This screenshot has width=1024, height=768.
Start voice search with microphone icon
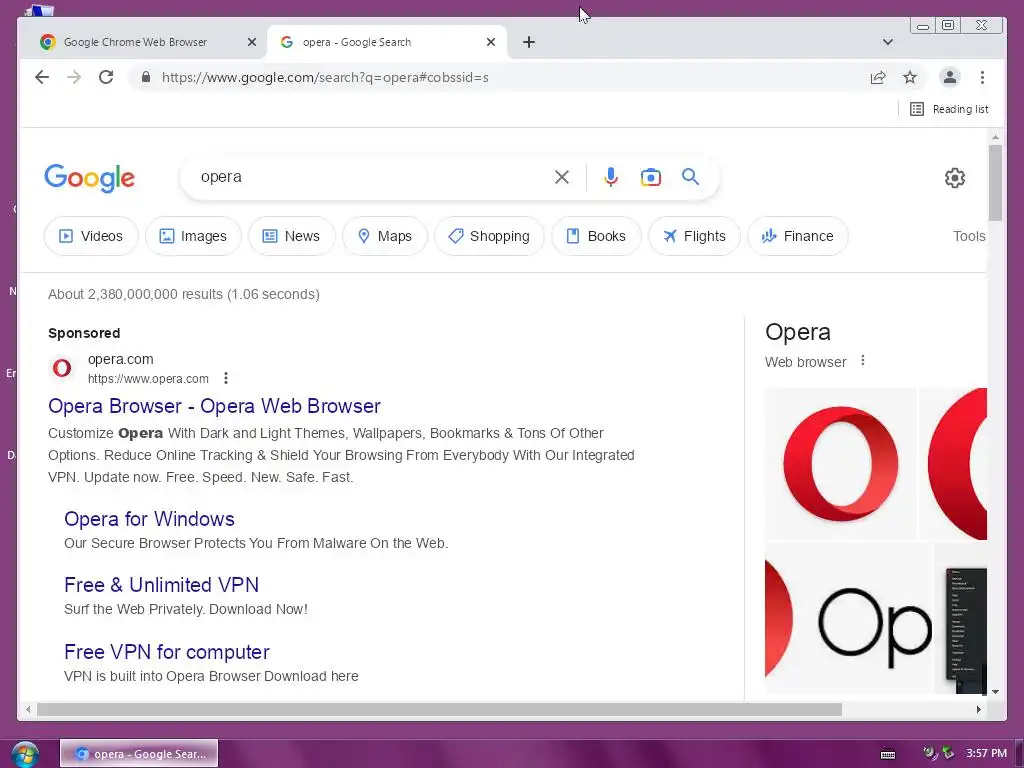point(611,177)
